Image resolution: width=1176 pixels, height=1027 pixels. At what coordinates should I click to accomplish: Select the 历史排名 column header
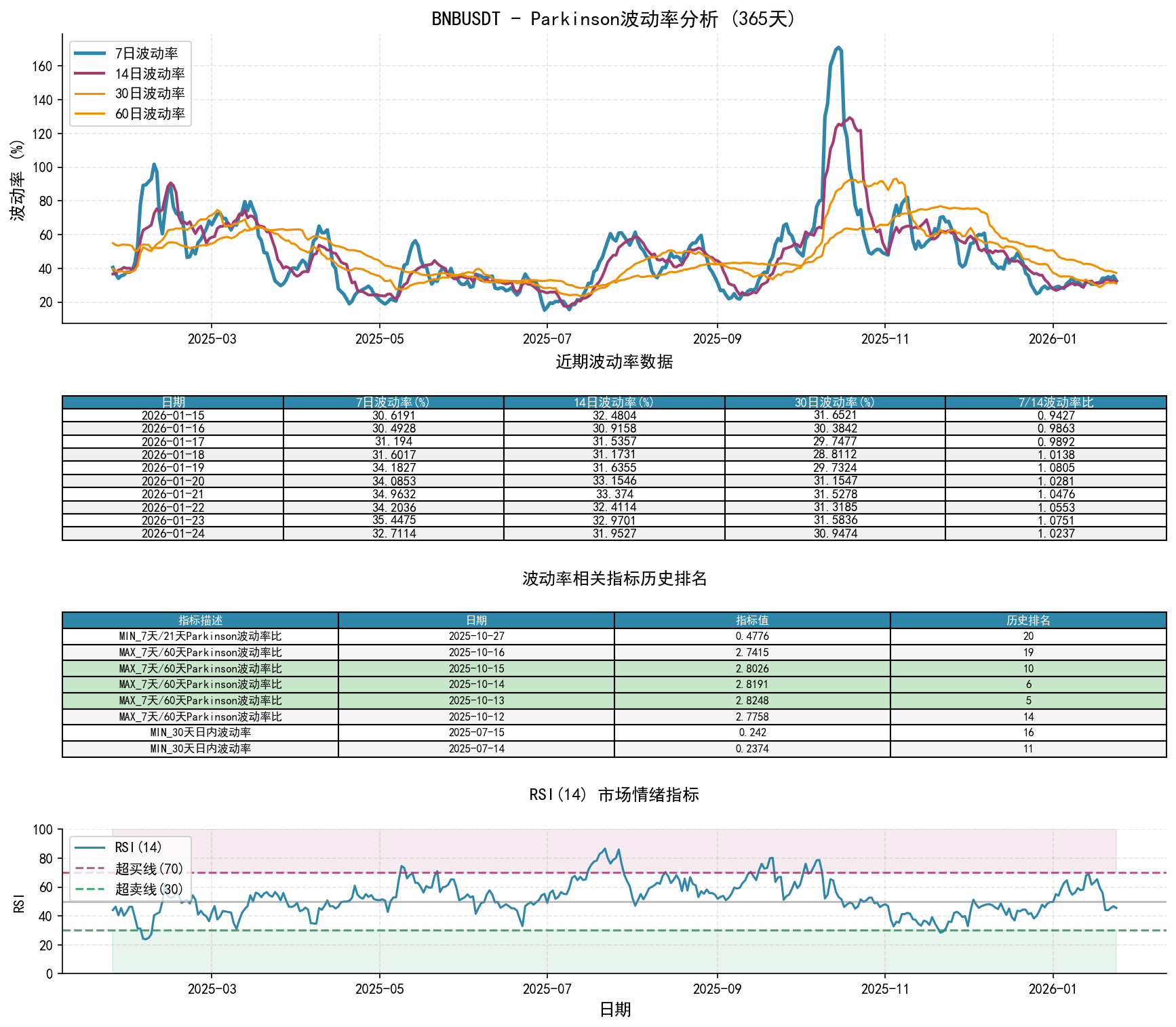(x=1027, y=620)
